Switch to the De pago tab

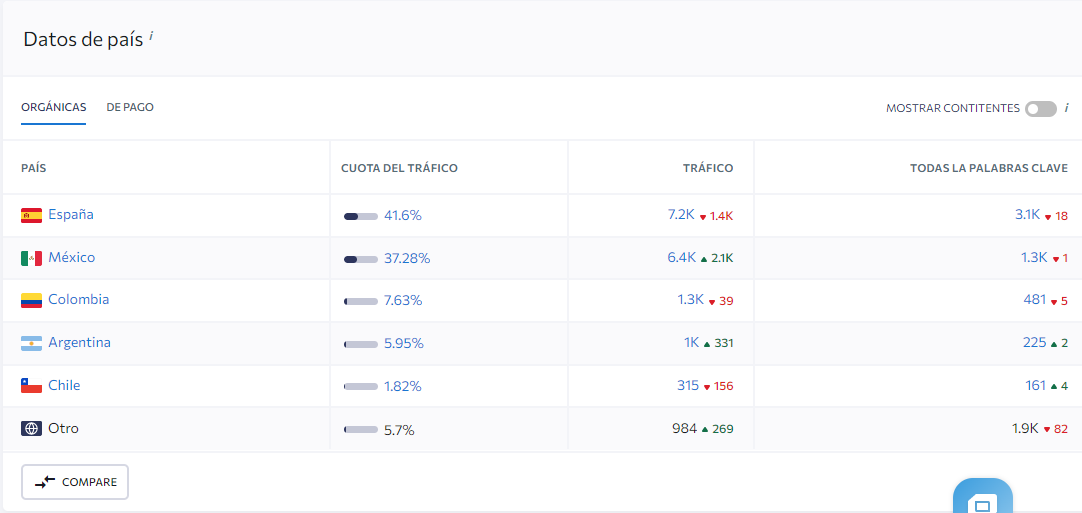(x=130, y=108)
